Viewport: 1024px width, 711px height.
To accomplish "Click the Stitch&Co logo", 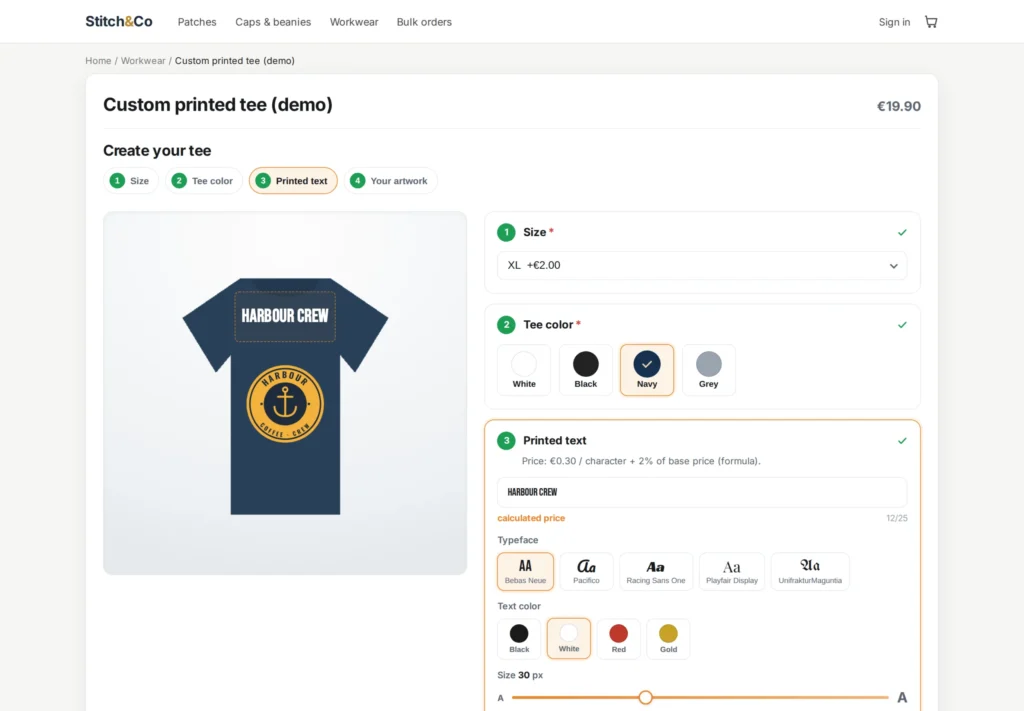I will pos(119,22).
